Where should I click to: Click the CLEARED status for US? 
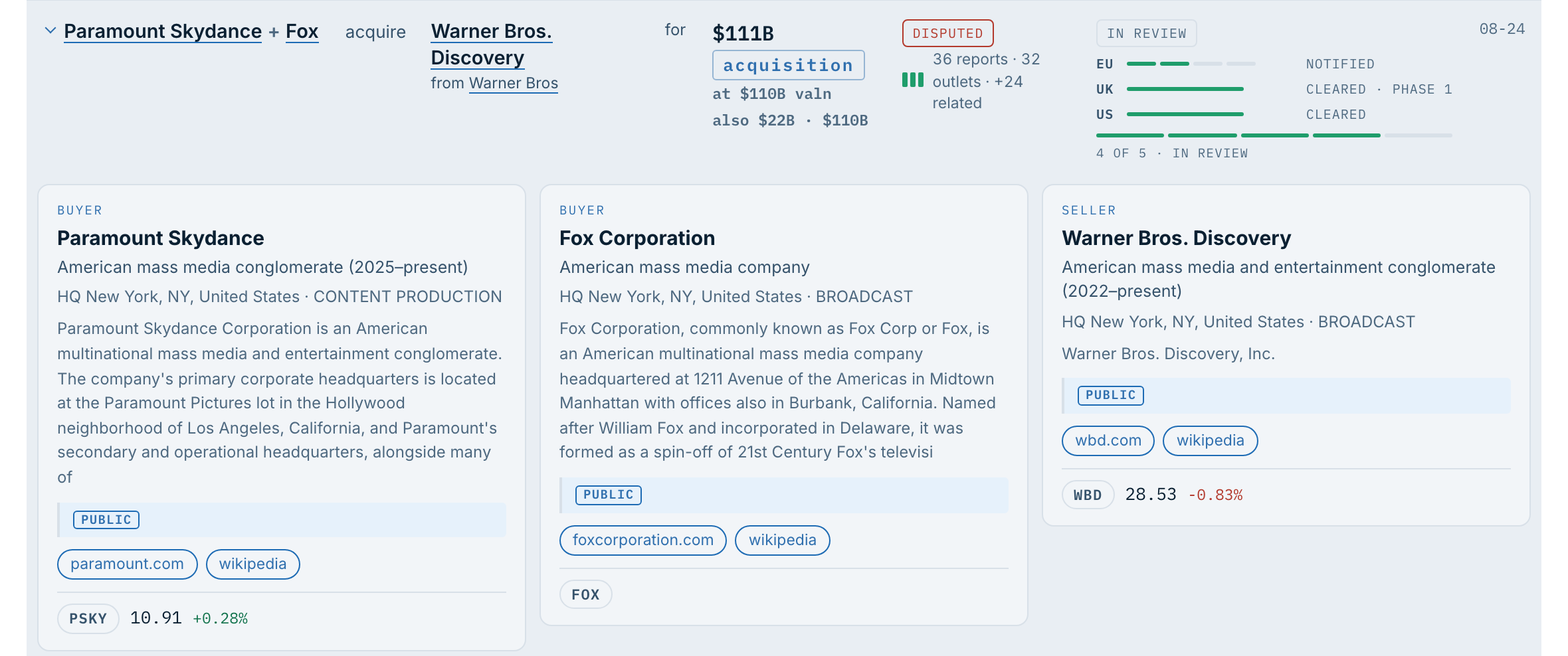(1335, 115)
